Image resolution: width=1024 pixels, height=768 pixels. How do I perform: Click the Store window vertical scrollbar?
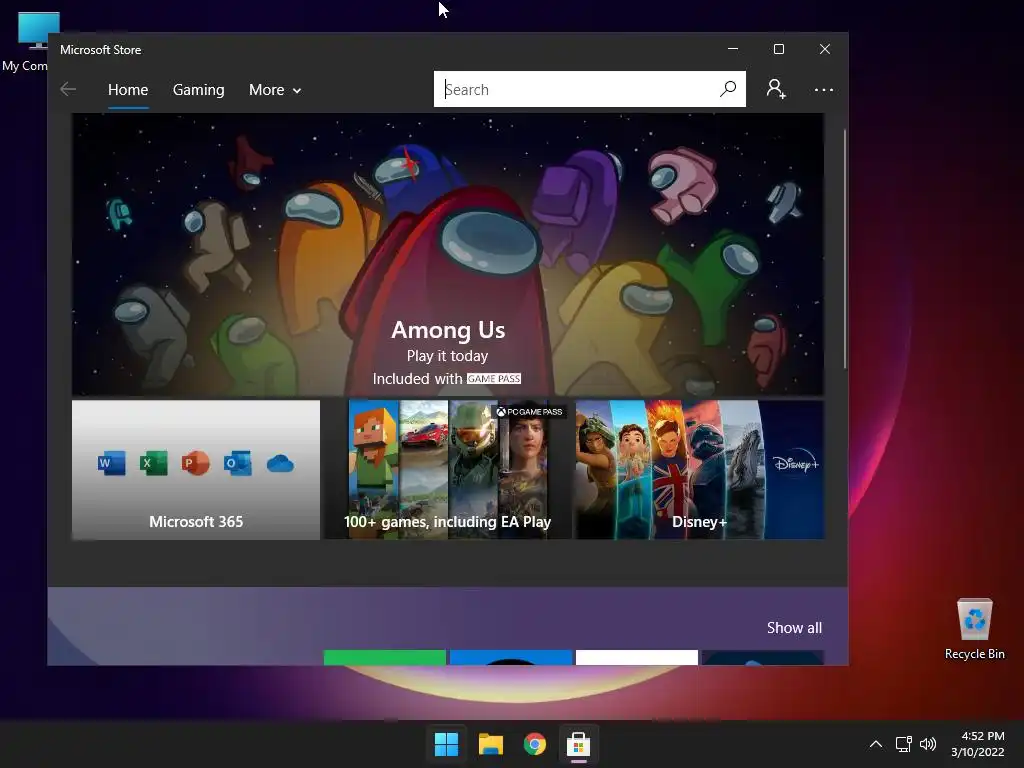[844, 248]
